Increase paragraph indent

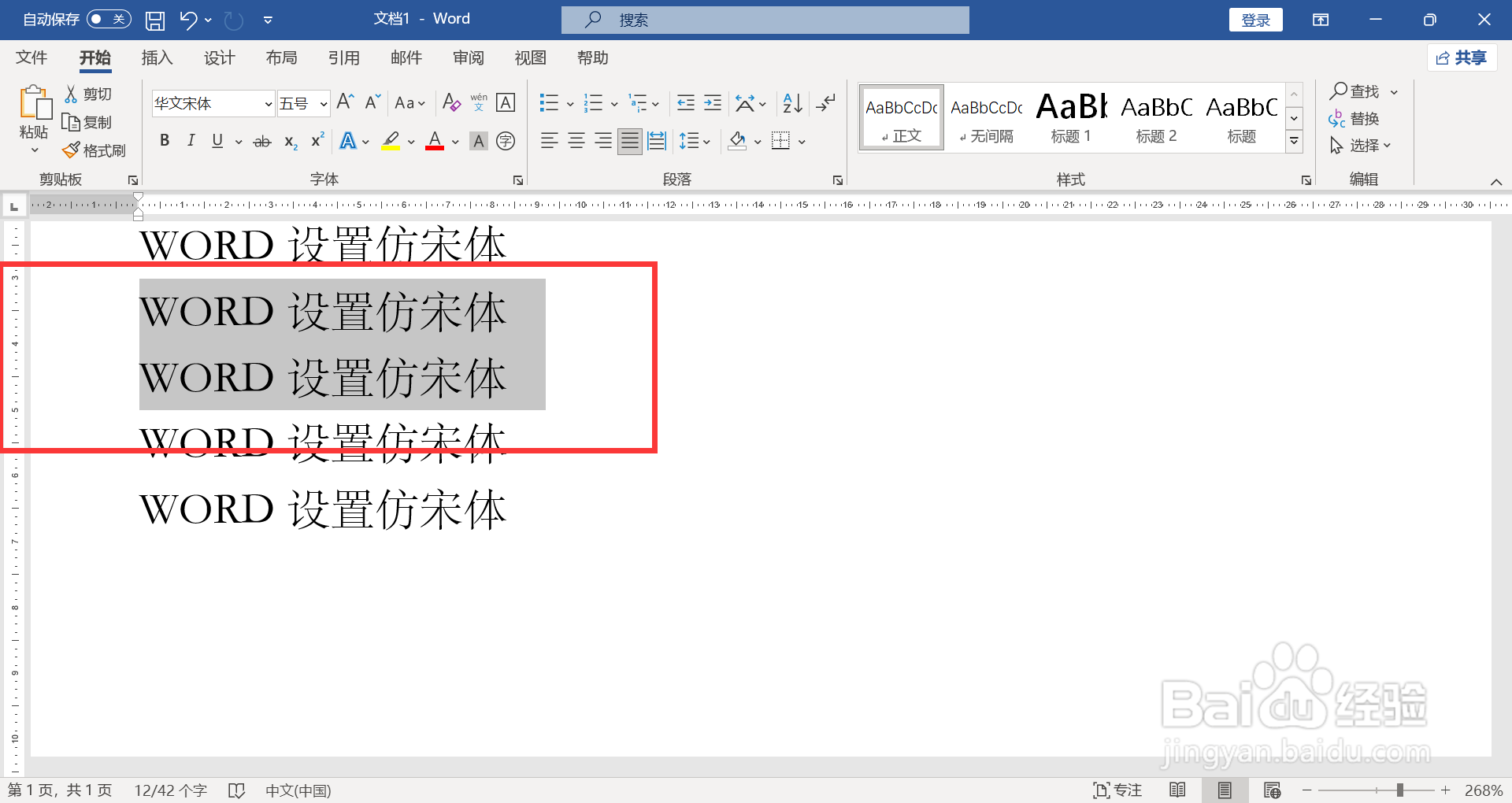(713, 102)
